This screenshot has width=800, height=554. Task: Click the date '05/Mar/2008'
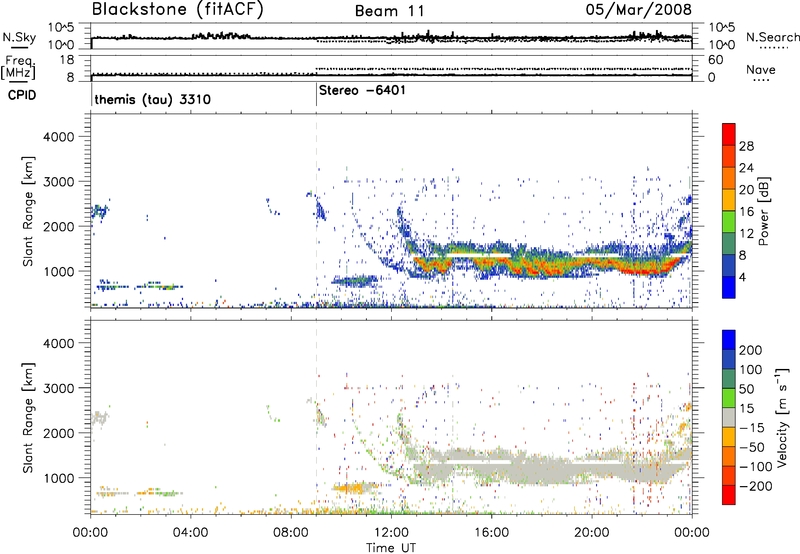click(x=639, y=9)
